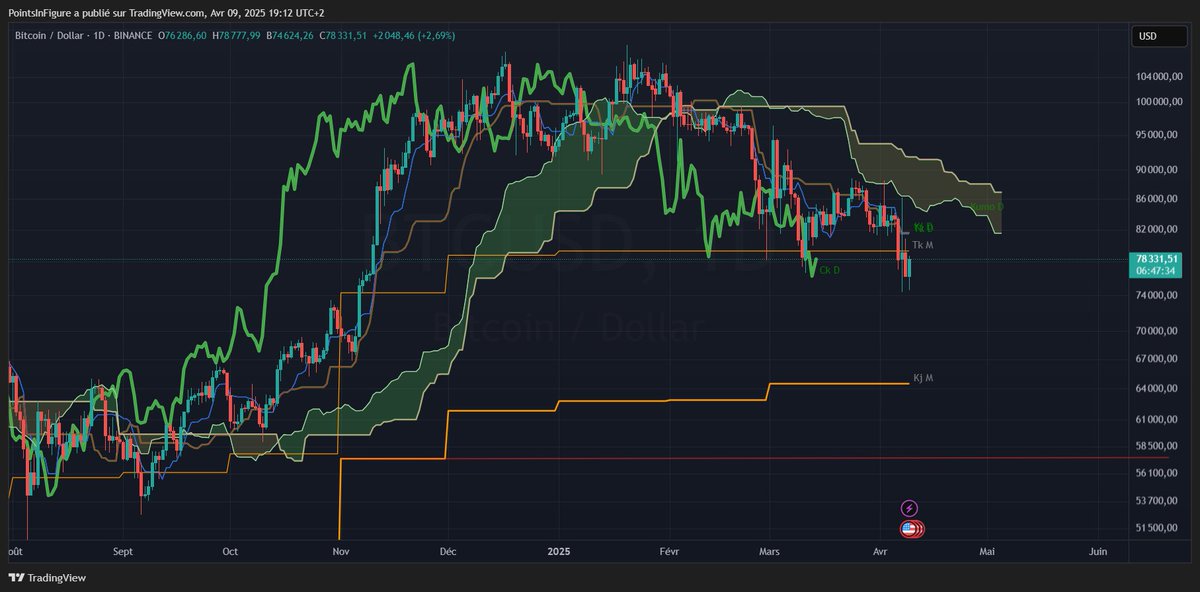Click the Déc label on time axis

(x=448, y=551)
